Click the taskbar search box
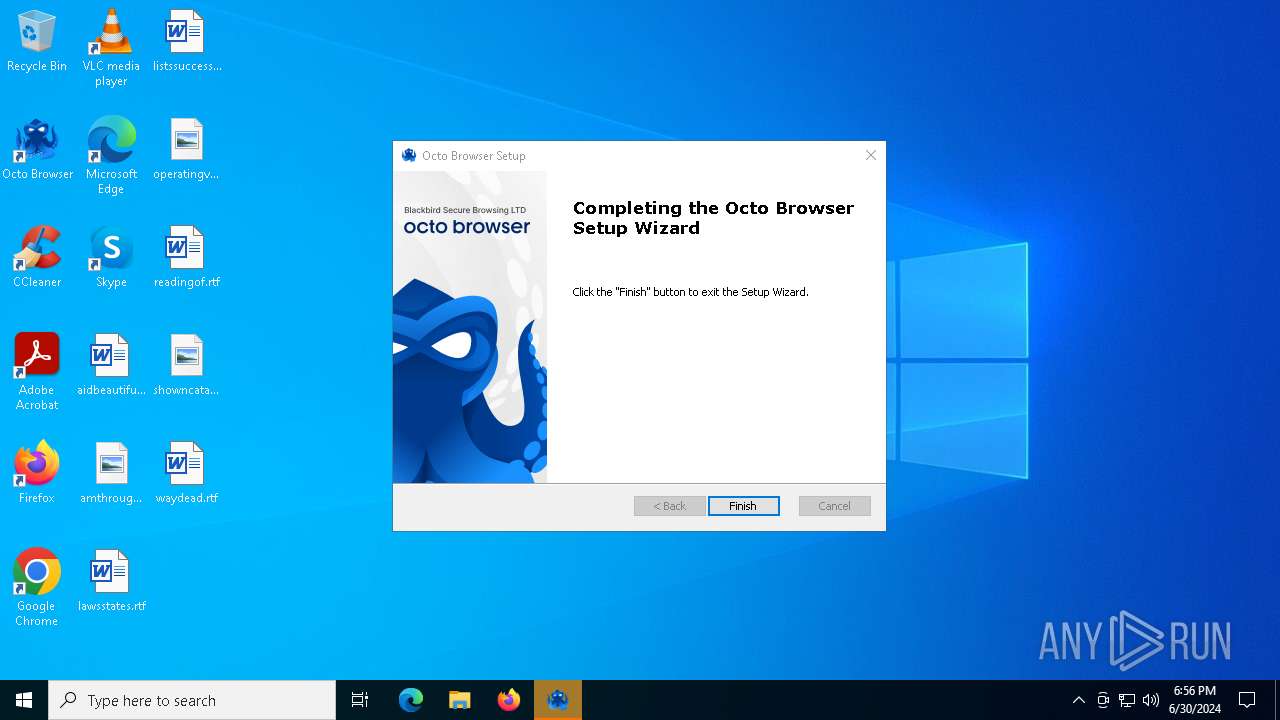The image size is (1280, 720). pyautogui.click(x=192, y=700)
